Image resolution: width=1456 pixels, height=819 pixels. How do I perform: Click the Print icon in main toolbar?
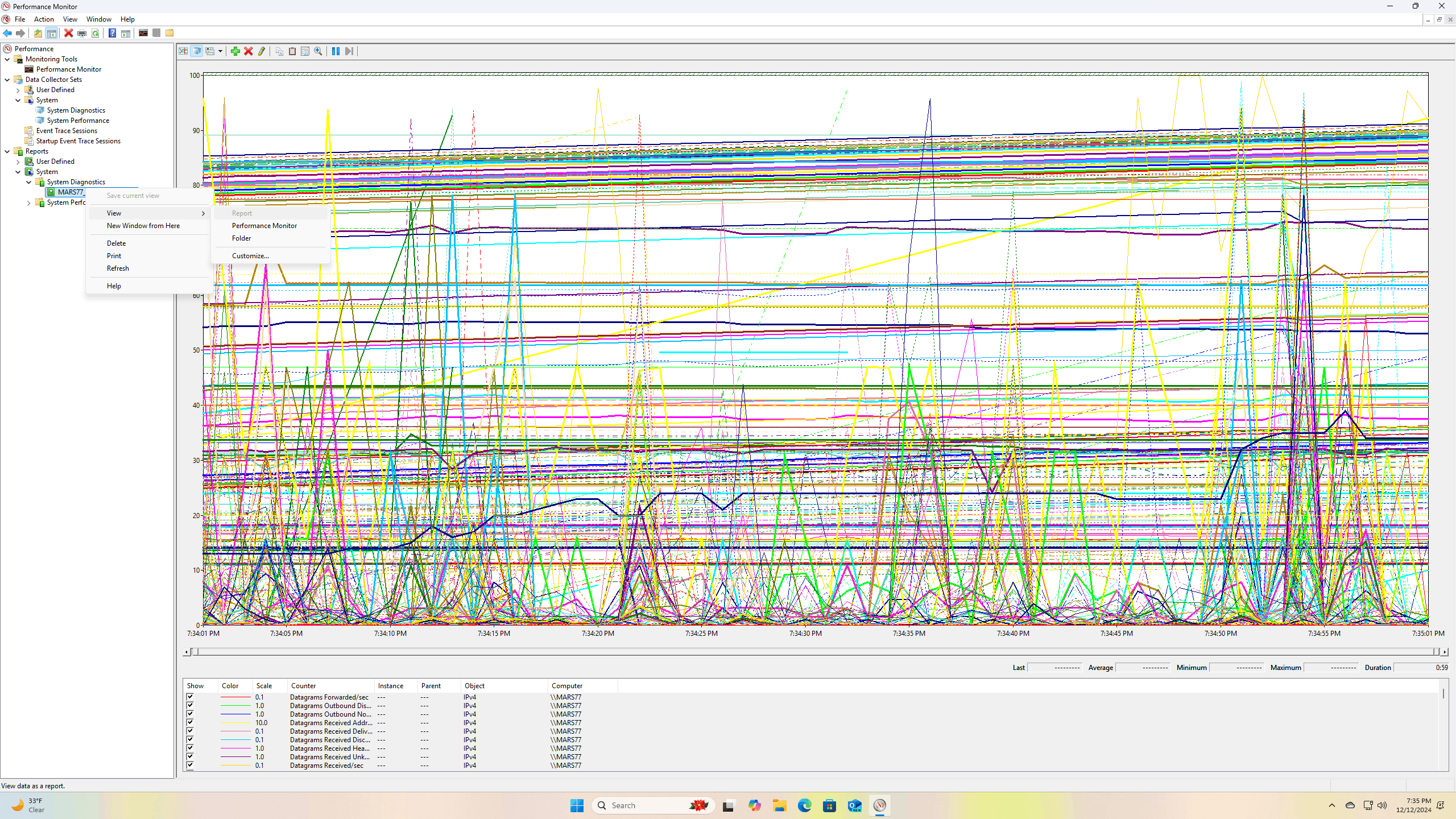(82, 33)
